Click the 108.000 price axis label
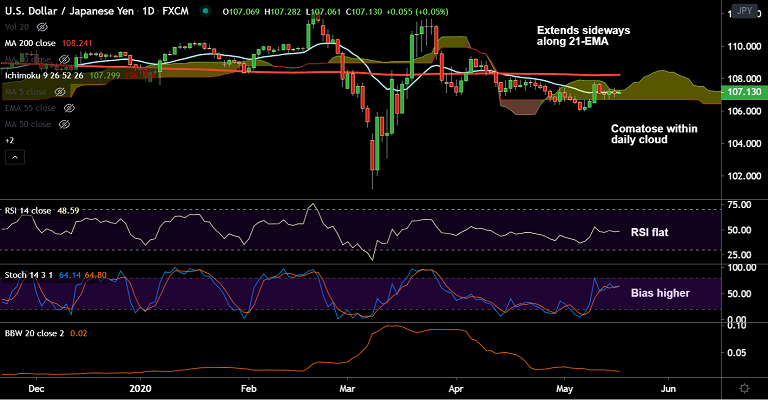 coord(744,79)
